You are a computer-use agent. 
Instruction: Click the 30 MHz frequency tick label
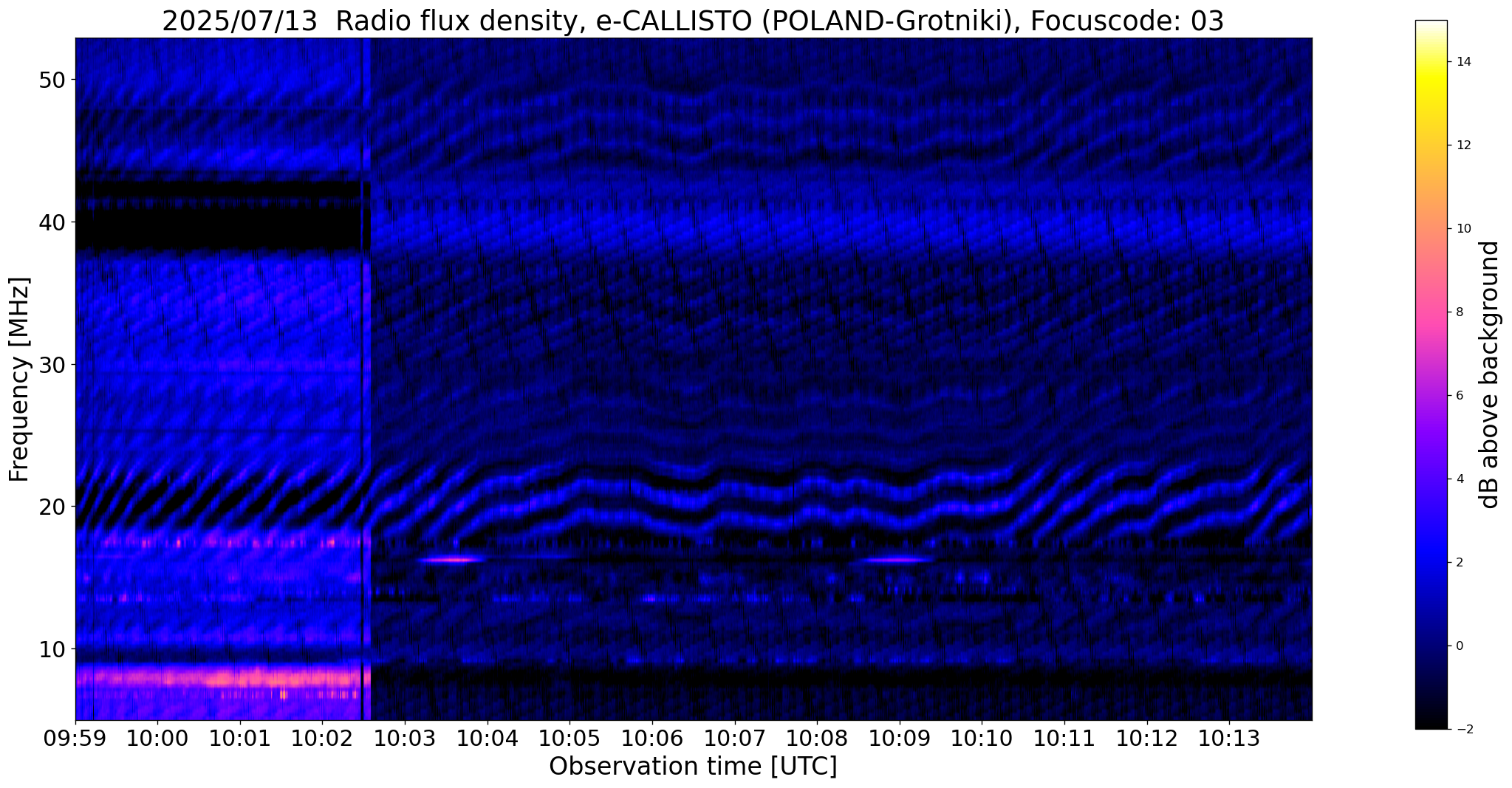click(x=51, y=365)
